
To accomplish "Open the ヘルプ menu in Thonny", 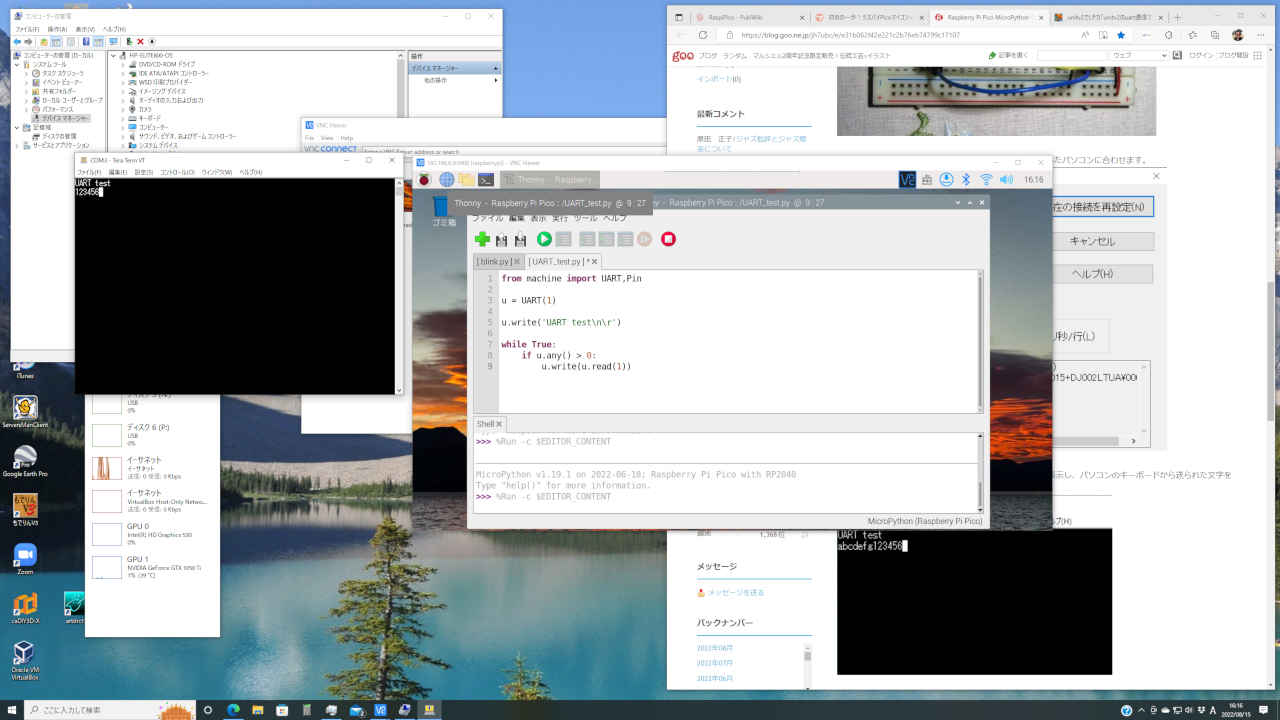I will [x=614, y=218].
